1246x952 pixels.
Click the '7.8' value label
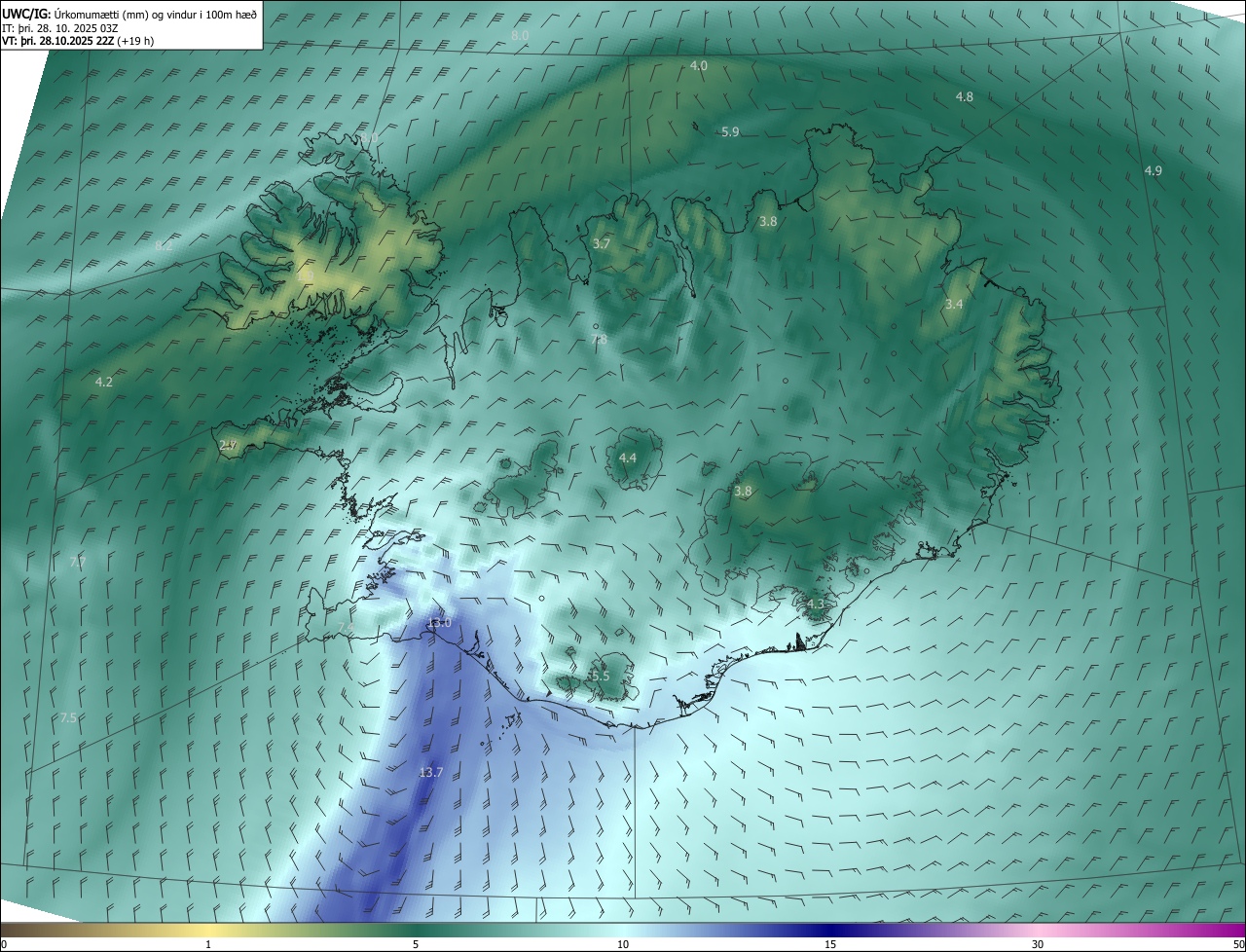[x=599, y=340]
